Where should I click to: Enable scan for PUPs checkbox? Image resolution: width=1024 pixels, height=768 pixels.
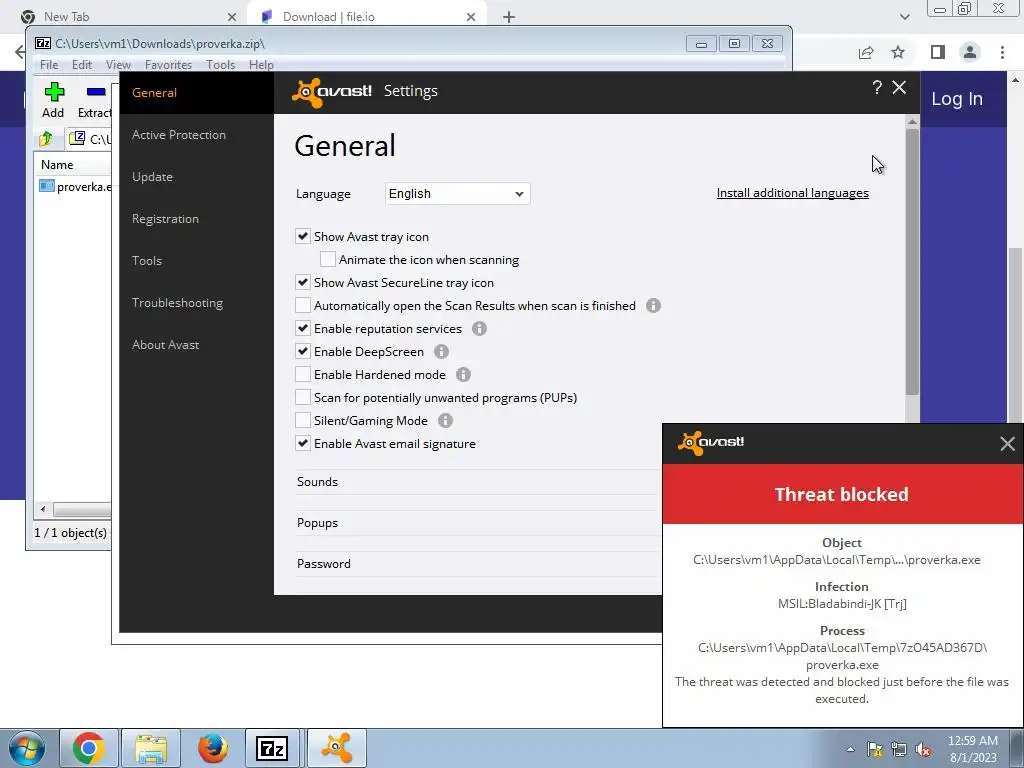[x=302, y=397]
